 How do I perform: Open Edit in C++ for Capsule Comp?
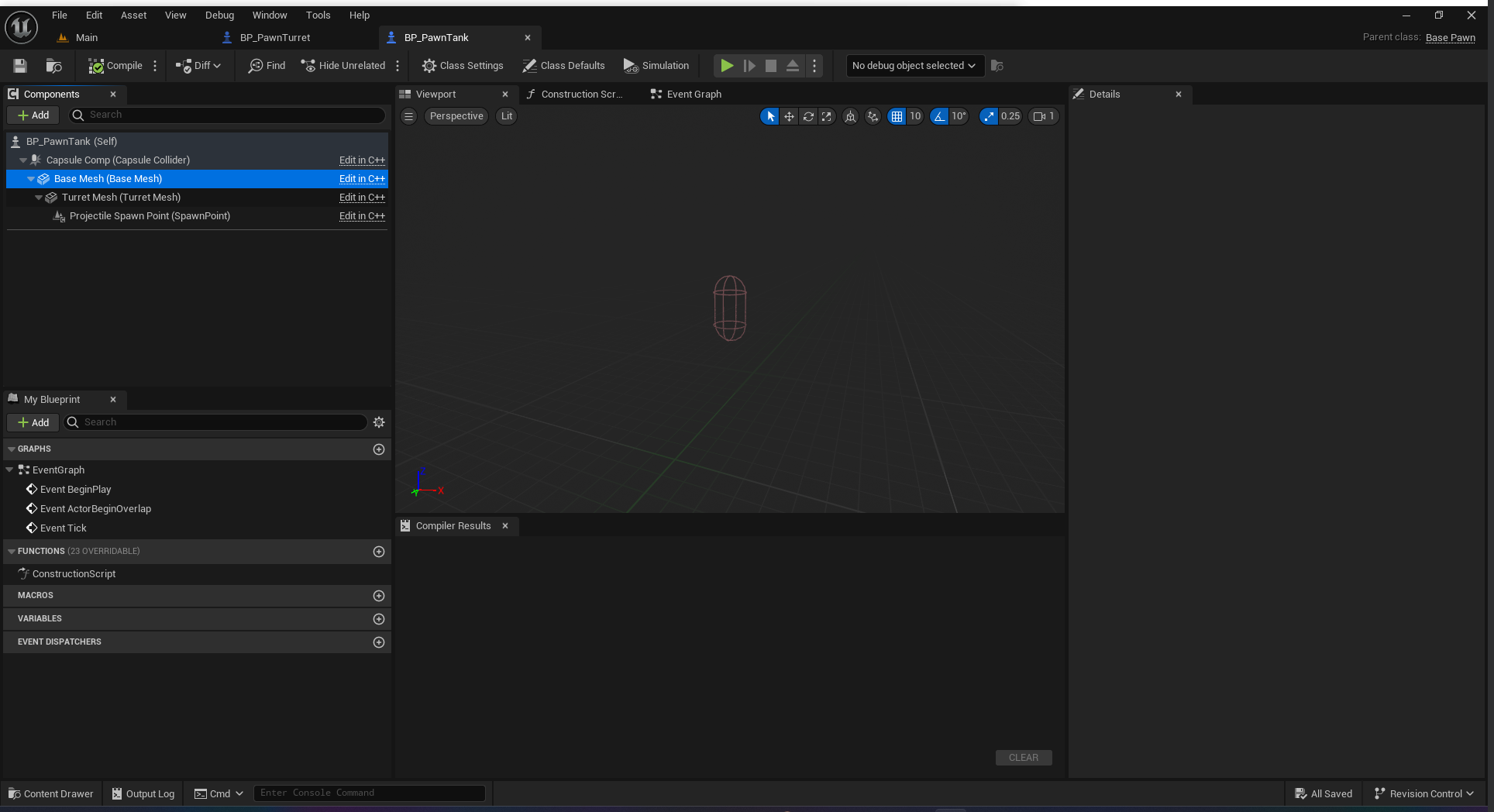pos(362,160)
